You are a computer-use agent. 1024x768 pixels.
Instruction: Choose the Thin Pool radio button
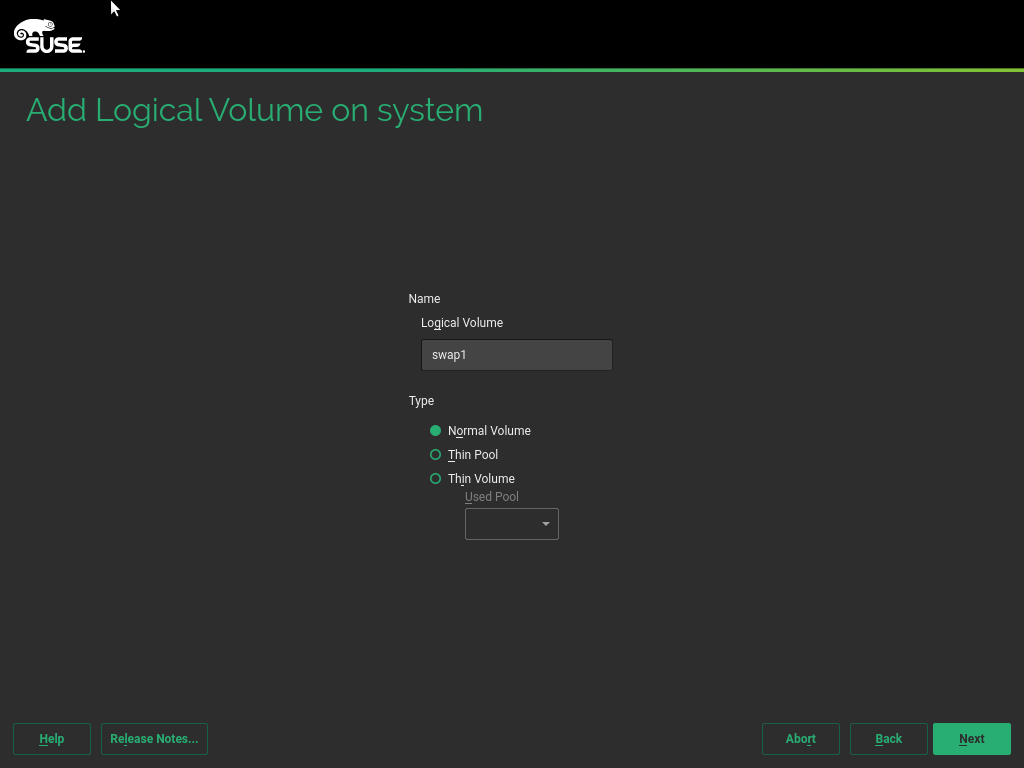point(435,455)
